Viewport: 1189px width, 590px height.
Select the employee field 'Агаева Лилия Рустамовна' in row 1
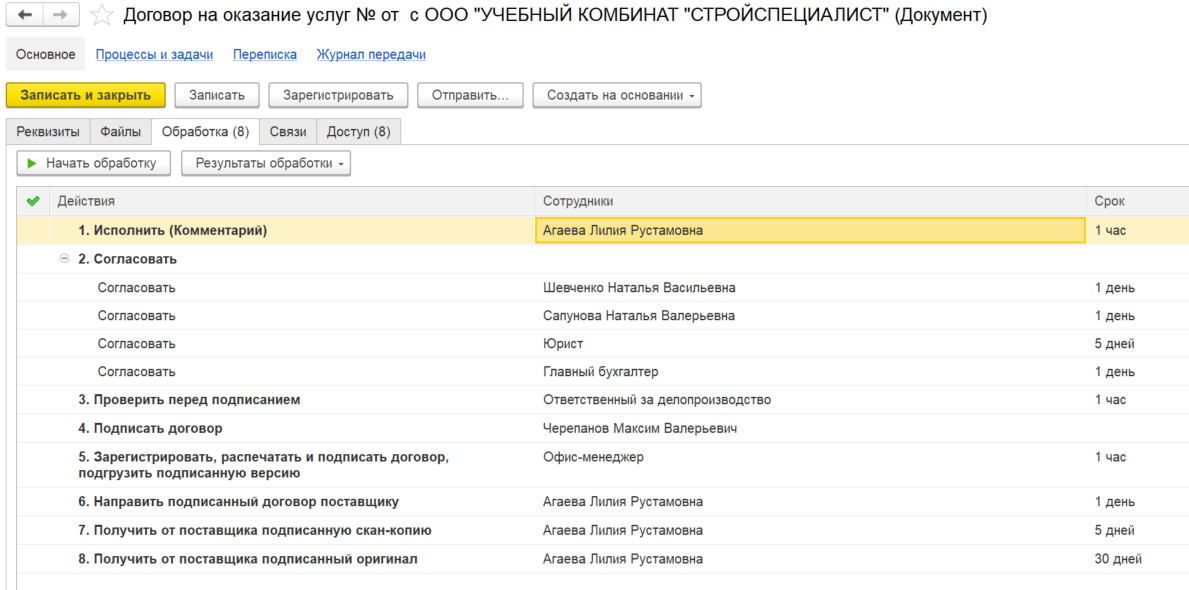tap(810, 231)
